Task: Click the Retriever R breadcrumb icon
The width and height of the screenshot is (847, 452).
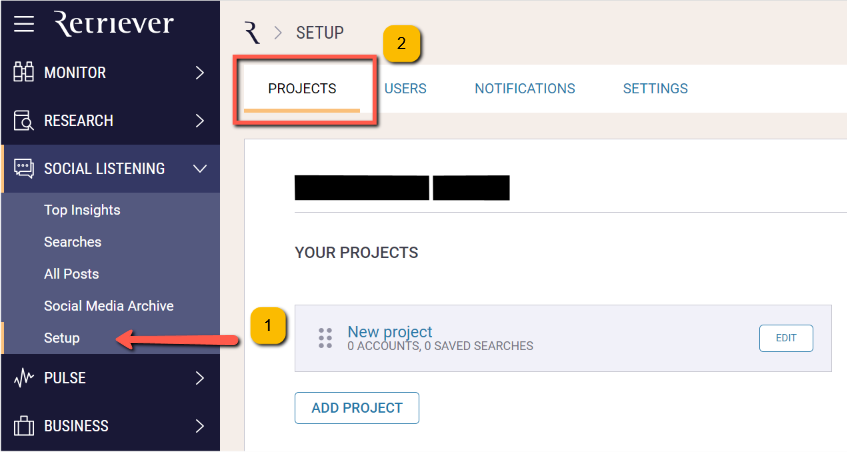Action: click(x=252, y=33)
